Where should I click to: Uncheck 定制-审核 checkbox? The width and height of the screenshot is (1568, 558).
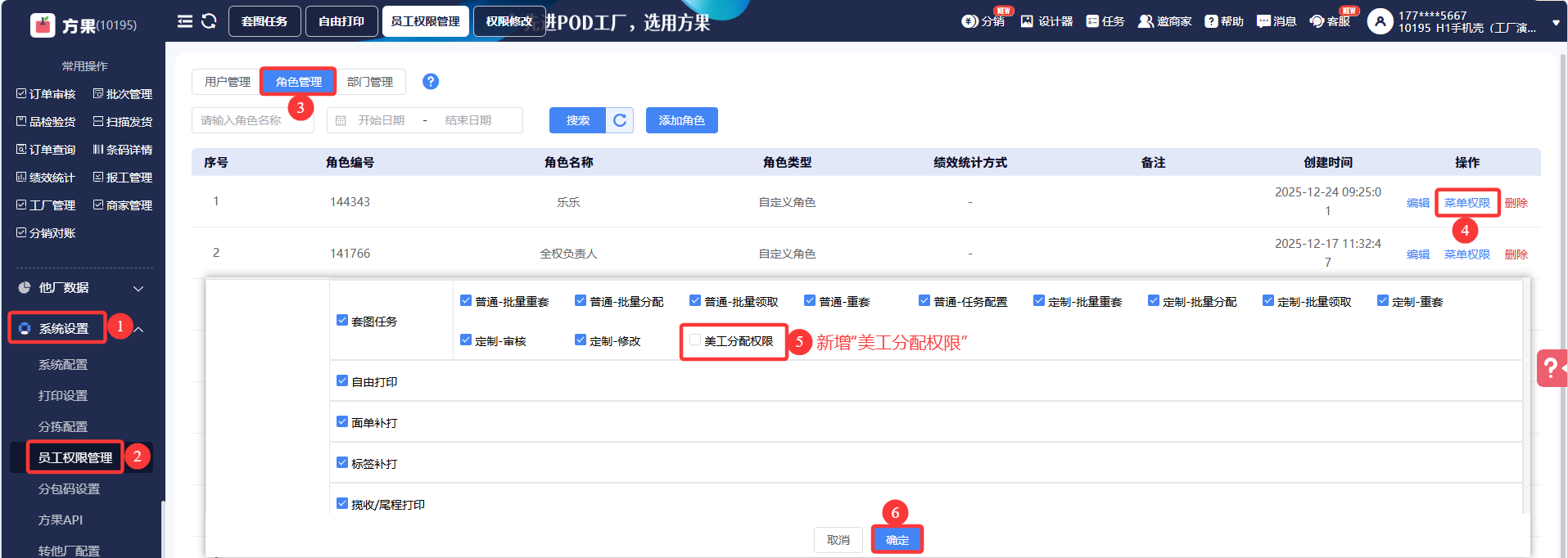[x=466, y=340]
